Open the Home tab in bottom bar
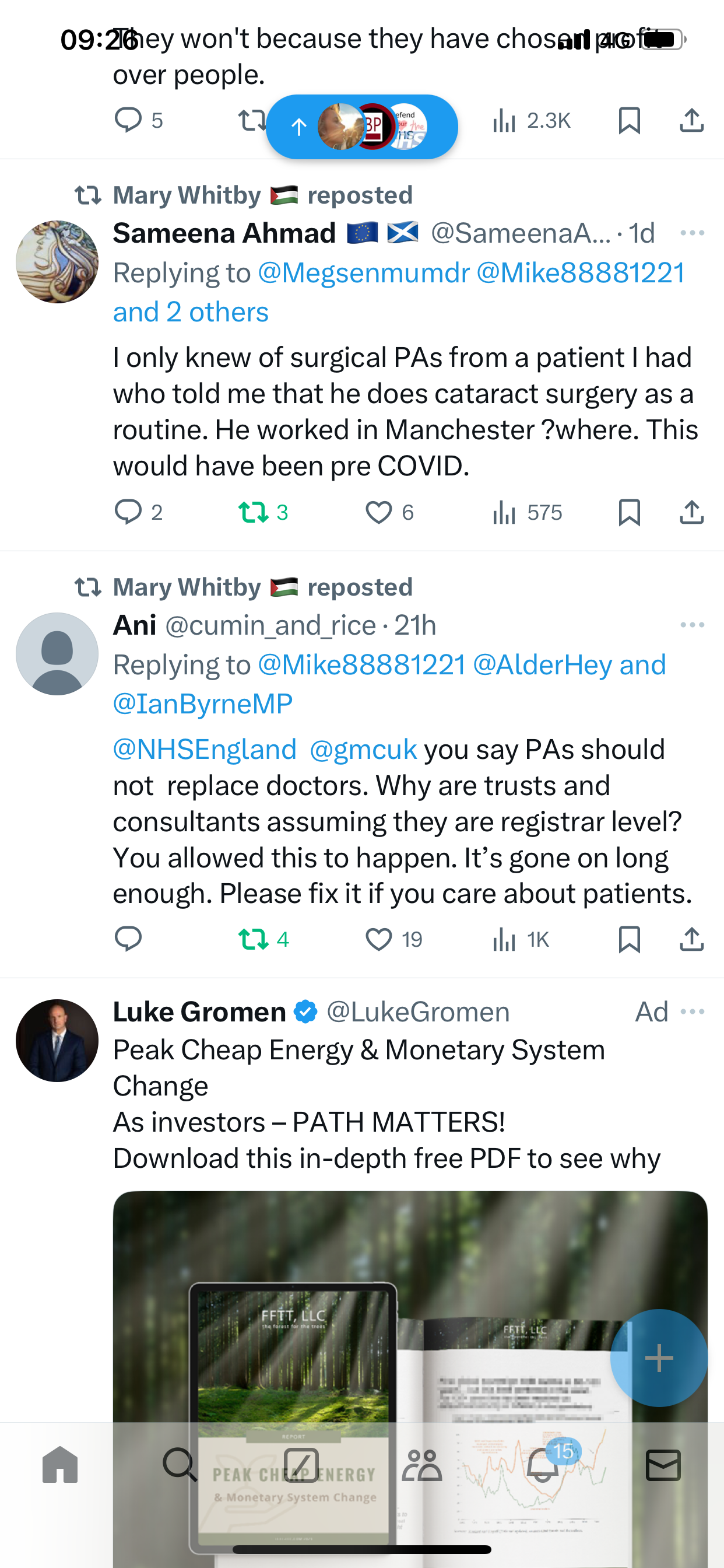Viewport: 724px width, 1568px height. tap(60, 1464)
